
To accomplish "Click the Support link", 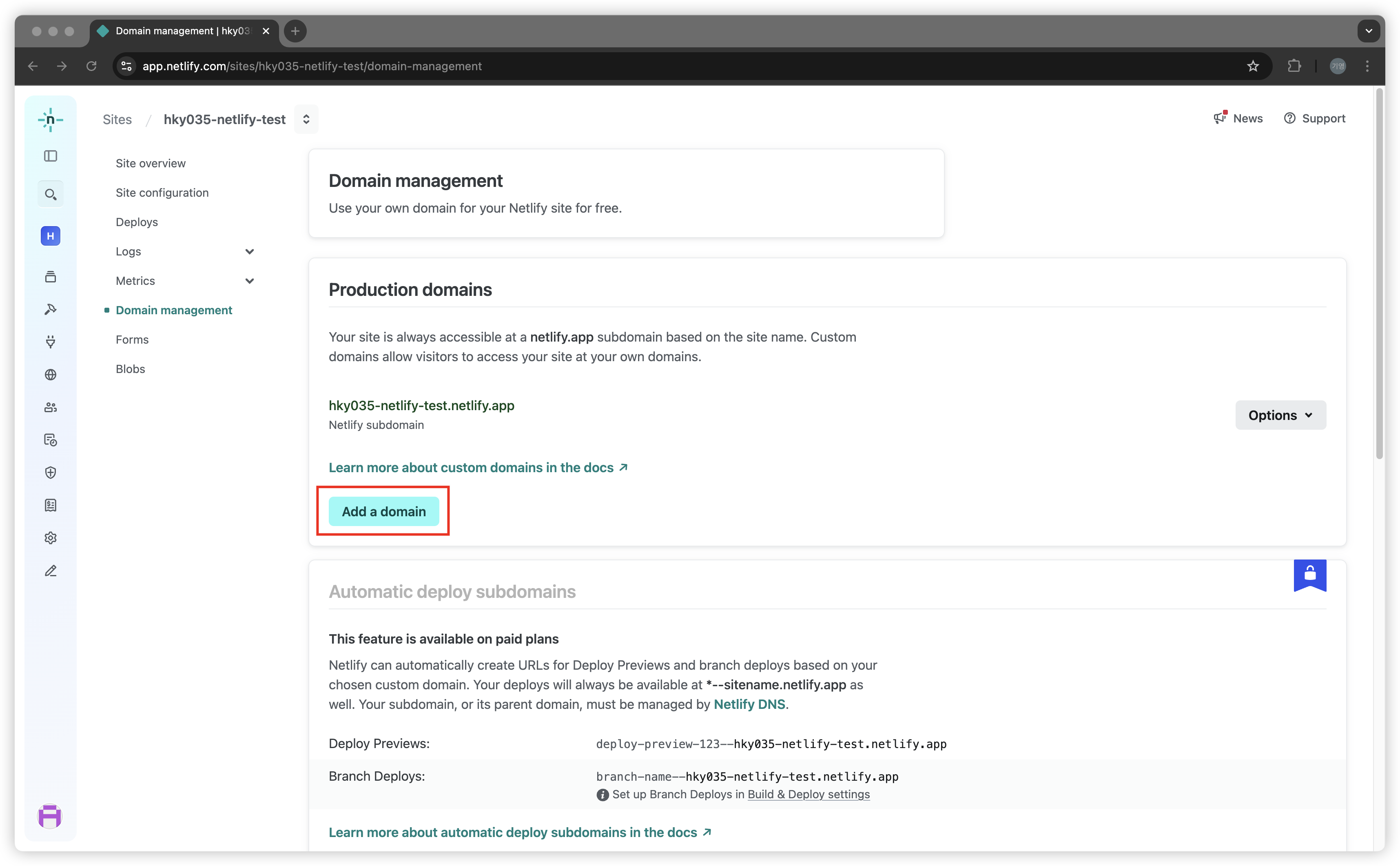I will point(1323,118).
